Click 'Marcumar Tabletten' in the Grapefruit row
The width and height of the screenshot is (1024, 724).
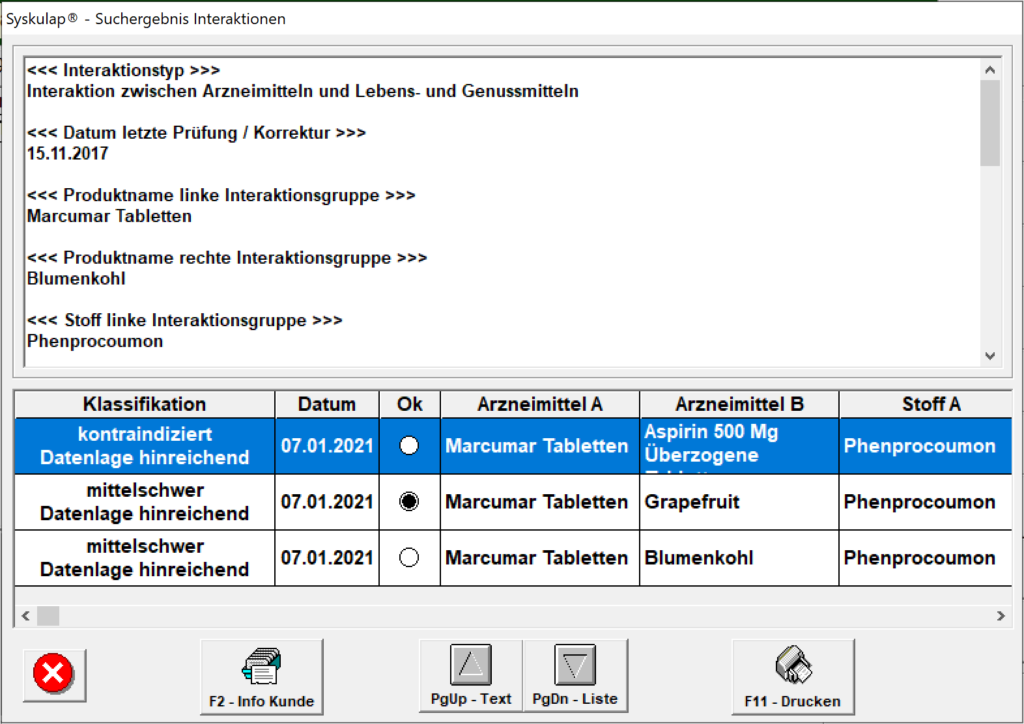tap(540, 502)
